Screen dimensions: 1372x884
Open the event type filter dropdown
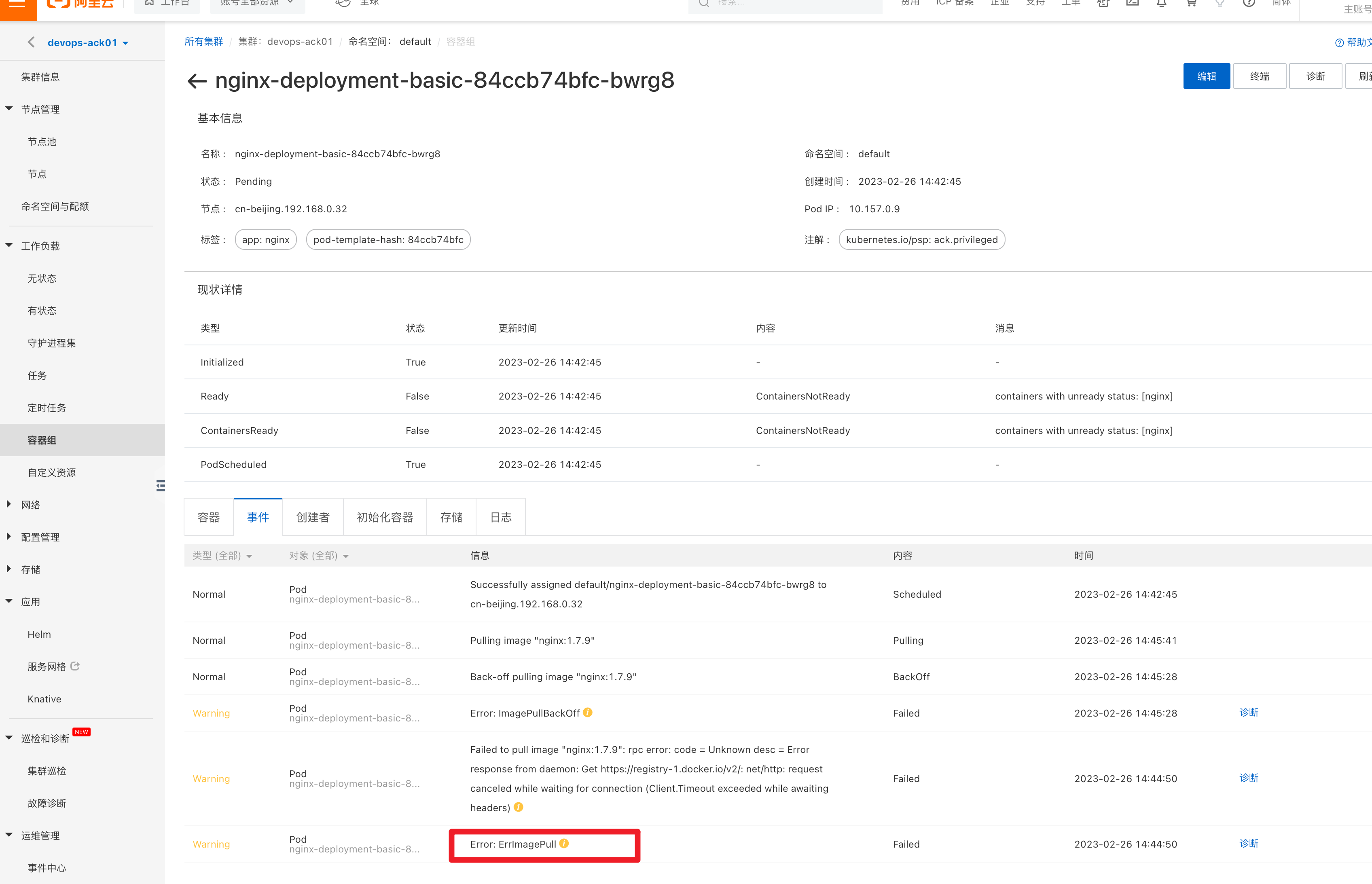pos(222,556)
